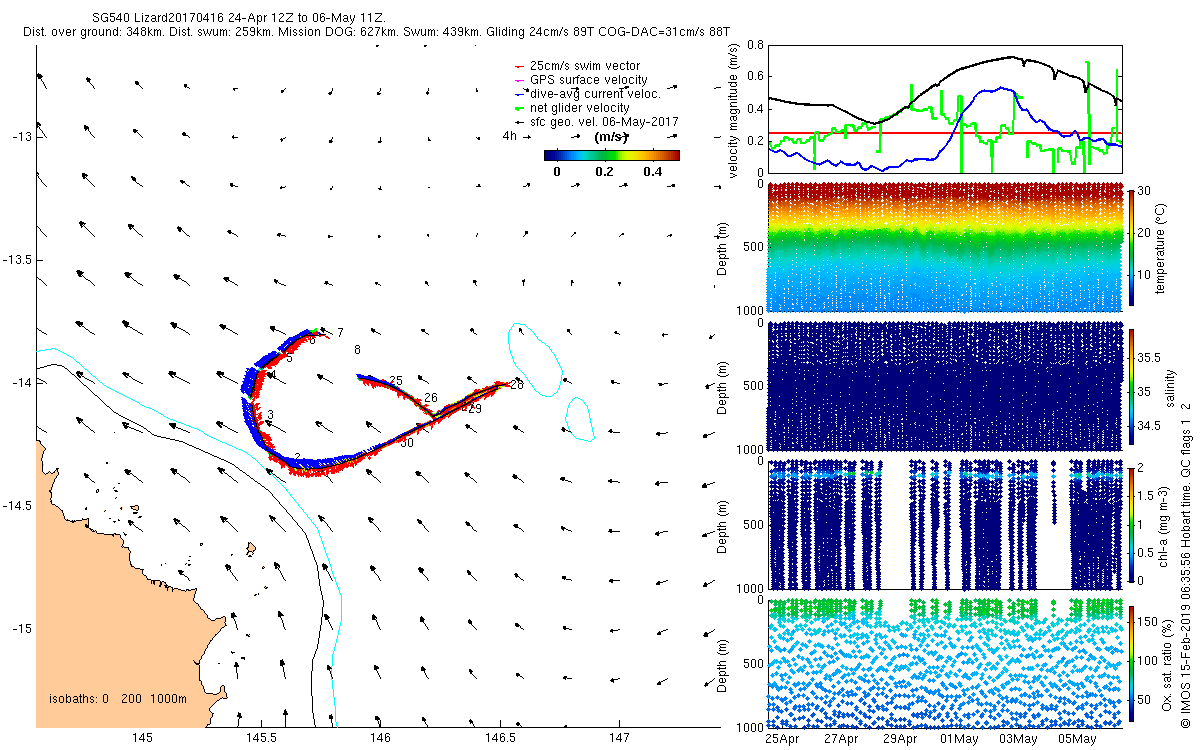Click the Ox. sat. ratio colorbar
The width and height of the screenshot is (1200, 750).
[1132, 662]
